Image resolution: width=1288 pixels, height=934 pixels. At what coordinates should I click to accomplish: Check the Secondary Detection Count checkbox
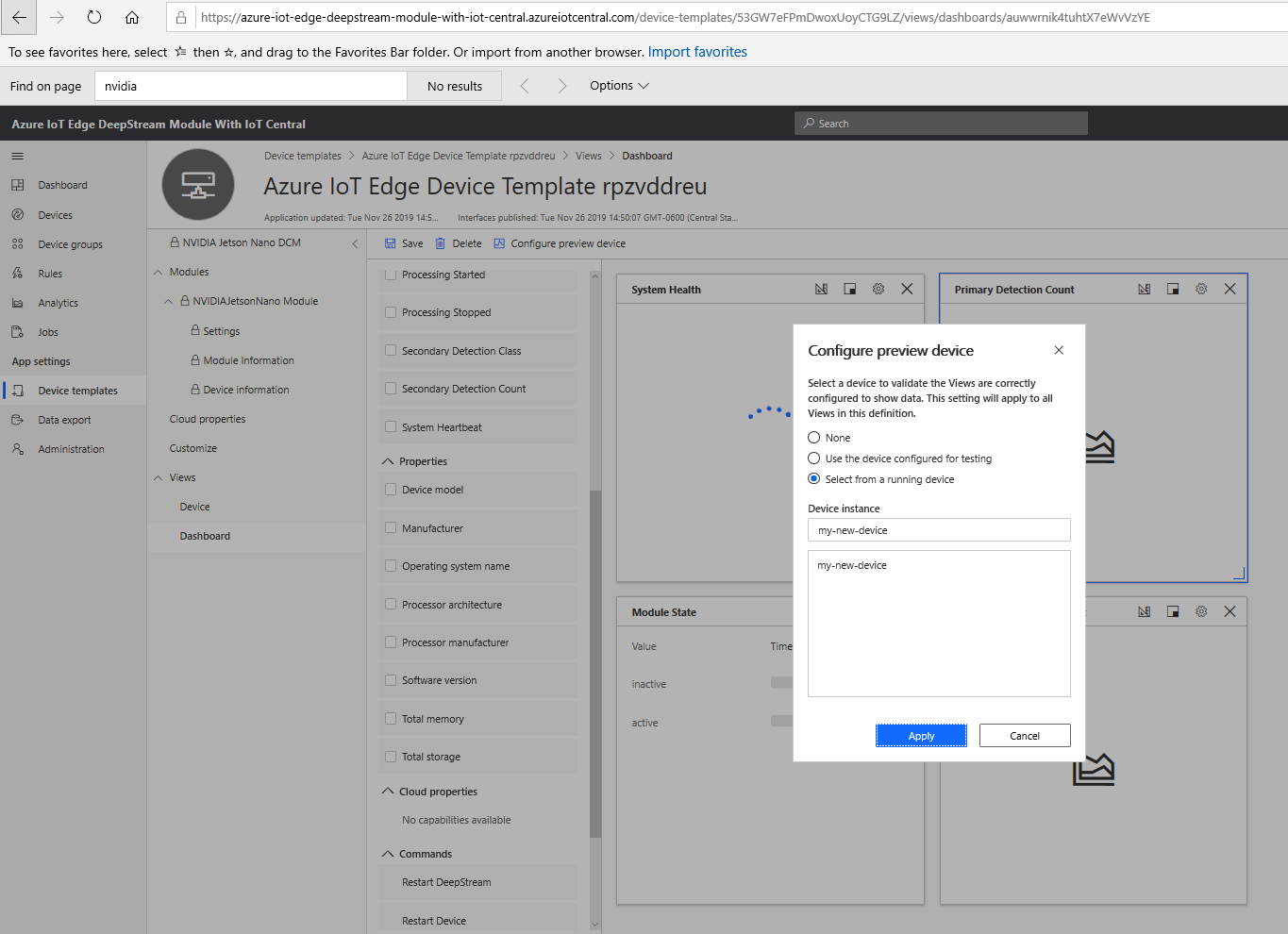391,388
